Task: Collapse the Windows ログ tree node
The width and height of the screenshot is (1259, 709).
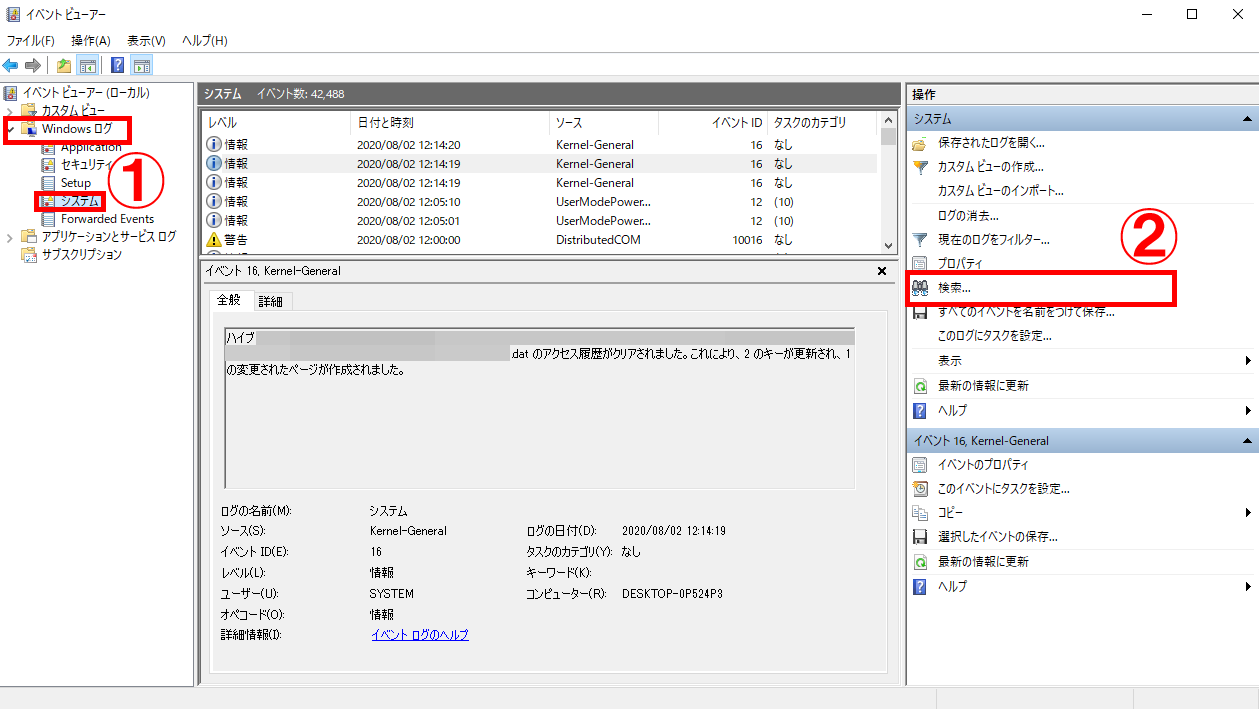Action: point(10,129)
